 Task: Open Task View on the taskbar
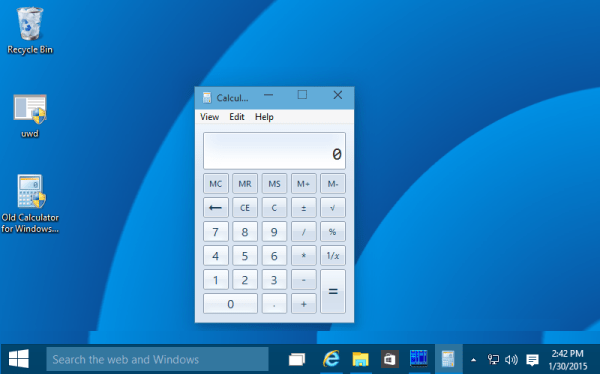pyautogui.click(x=297, y=359)
